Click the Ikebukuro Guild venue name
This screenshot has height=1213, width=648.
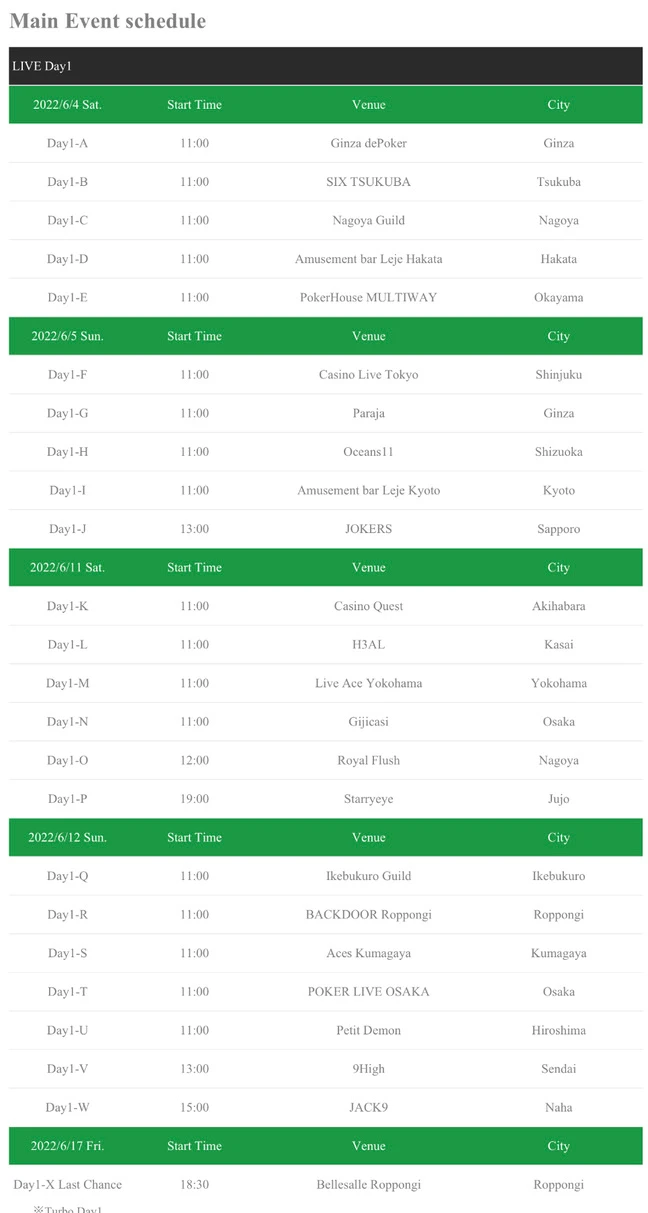tap(368, 876)
